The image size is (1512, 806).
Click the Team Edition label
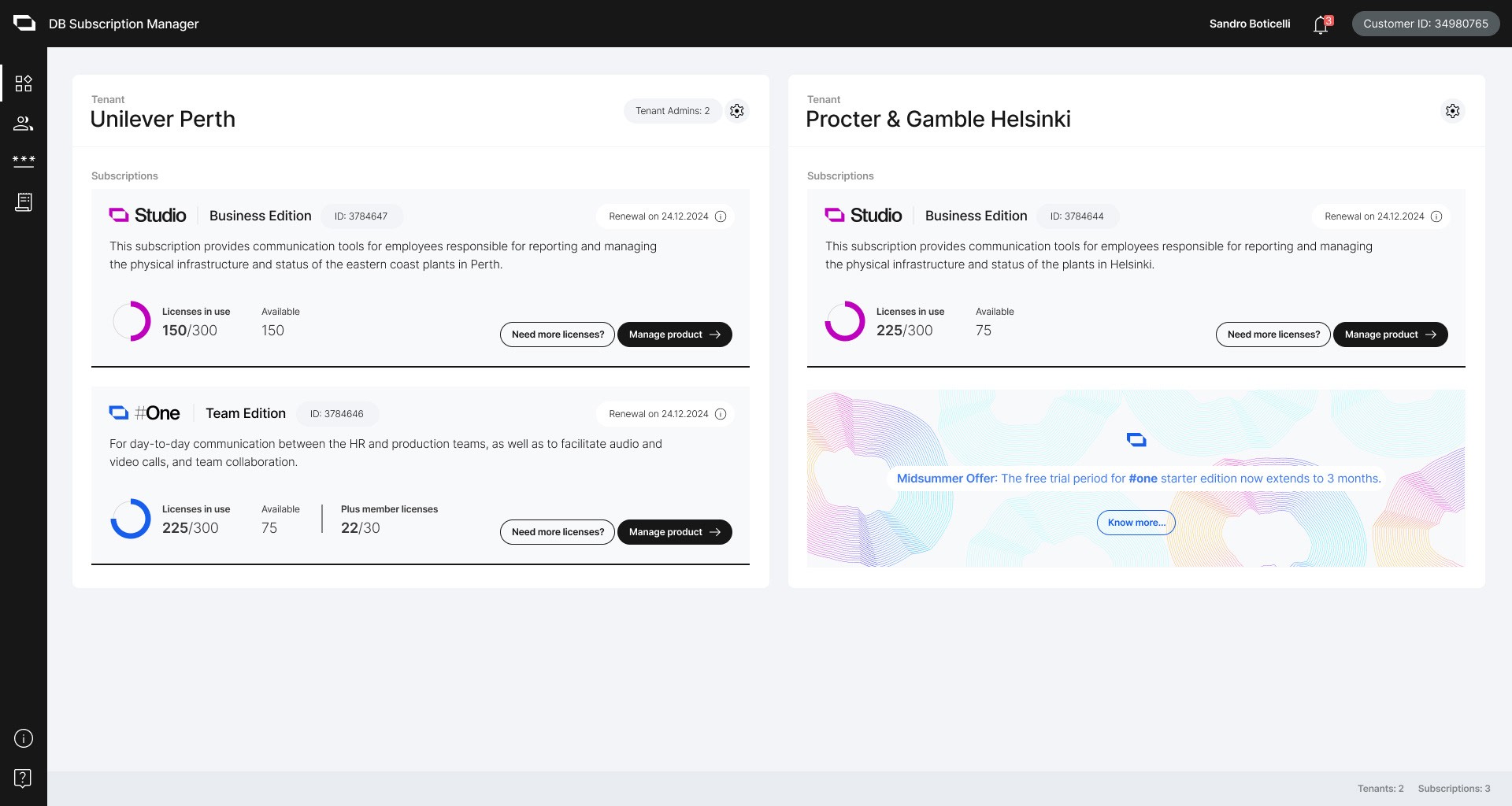pos(246,413)
